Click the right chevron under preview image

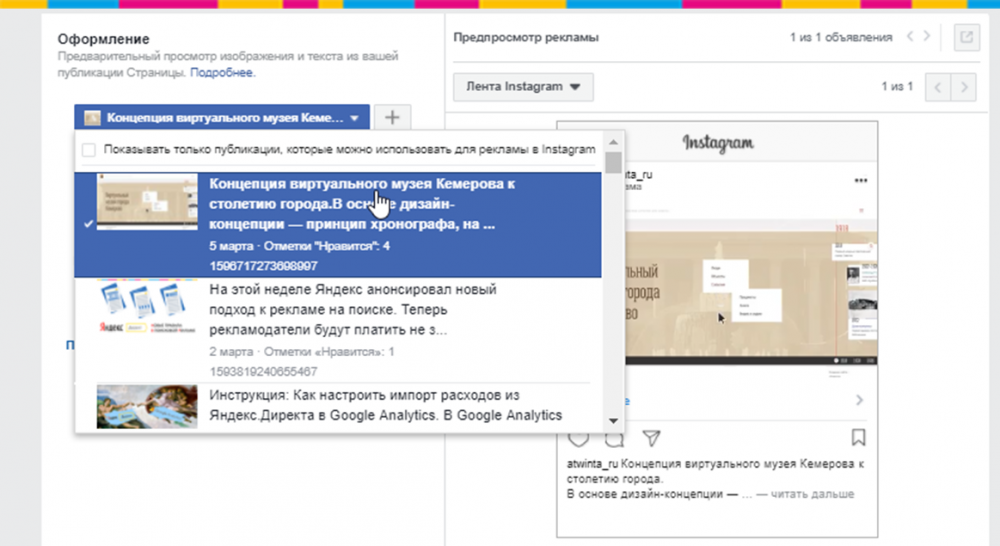click(859, 400)
